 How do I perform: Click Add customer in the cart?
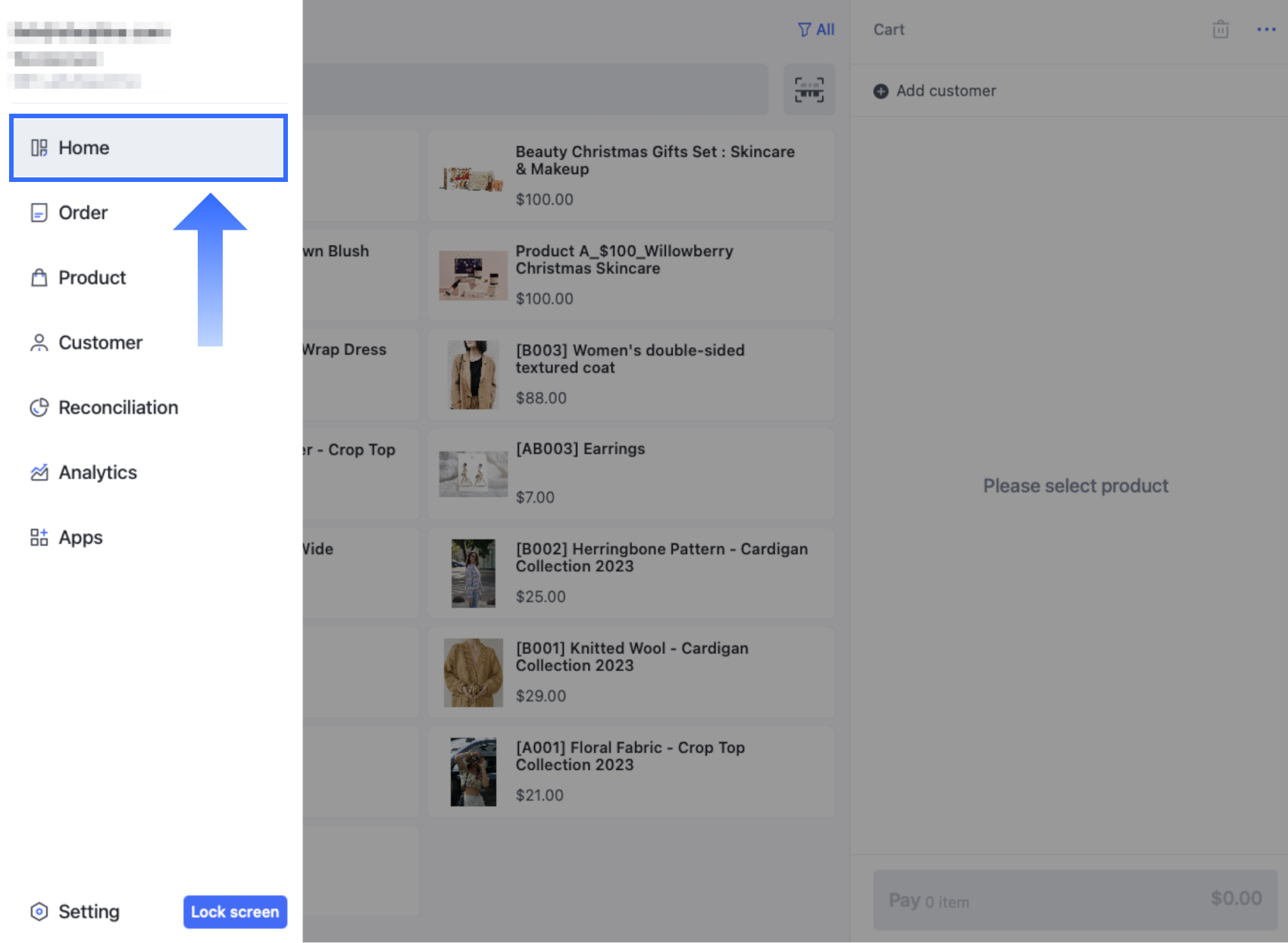point(935,91)
